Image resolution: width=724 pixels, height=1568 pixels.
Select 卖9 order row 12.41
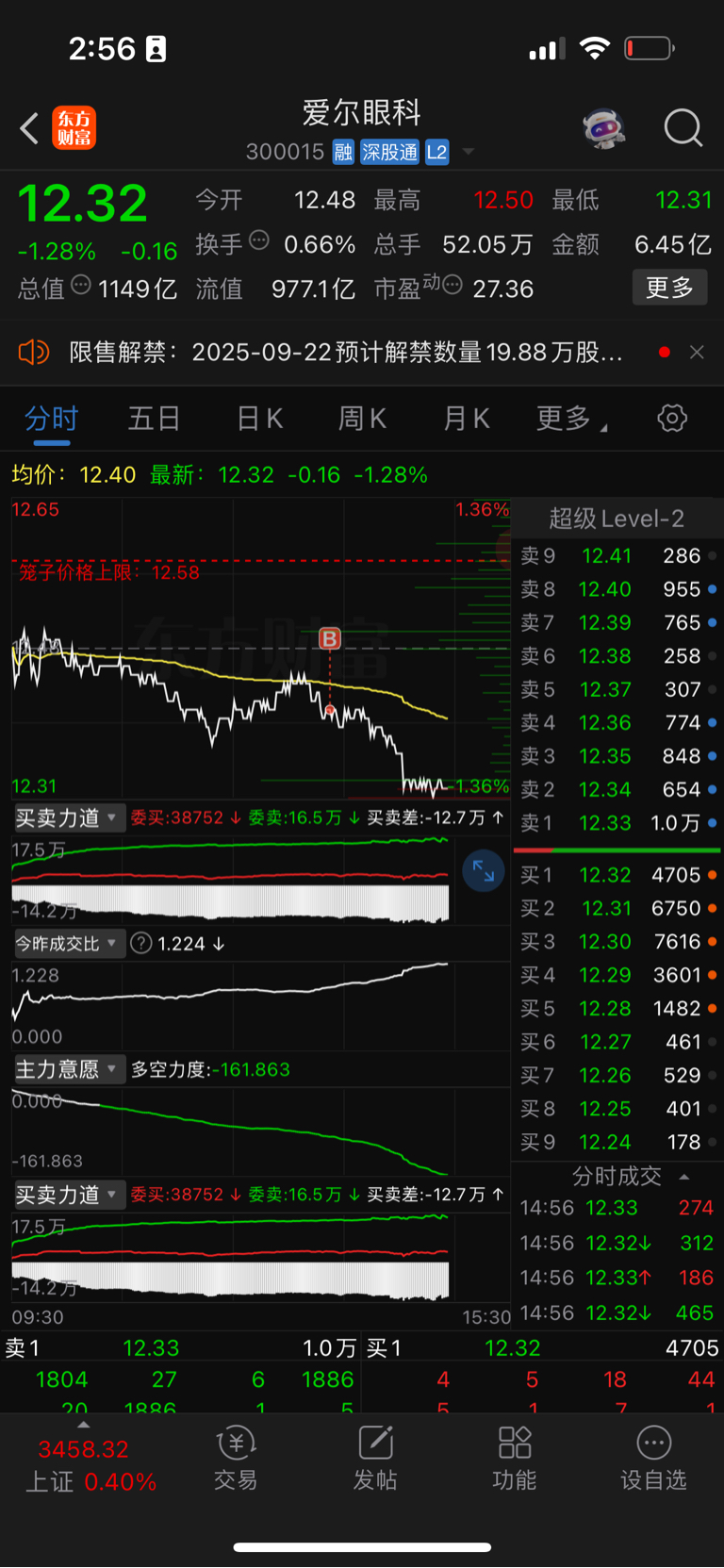[x=618, y=556]
